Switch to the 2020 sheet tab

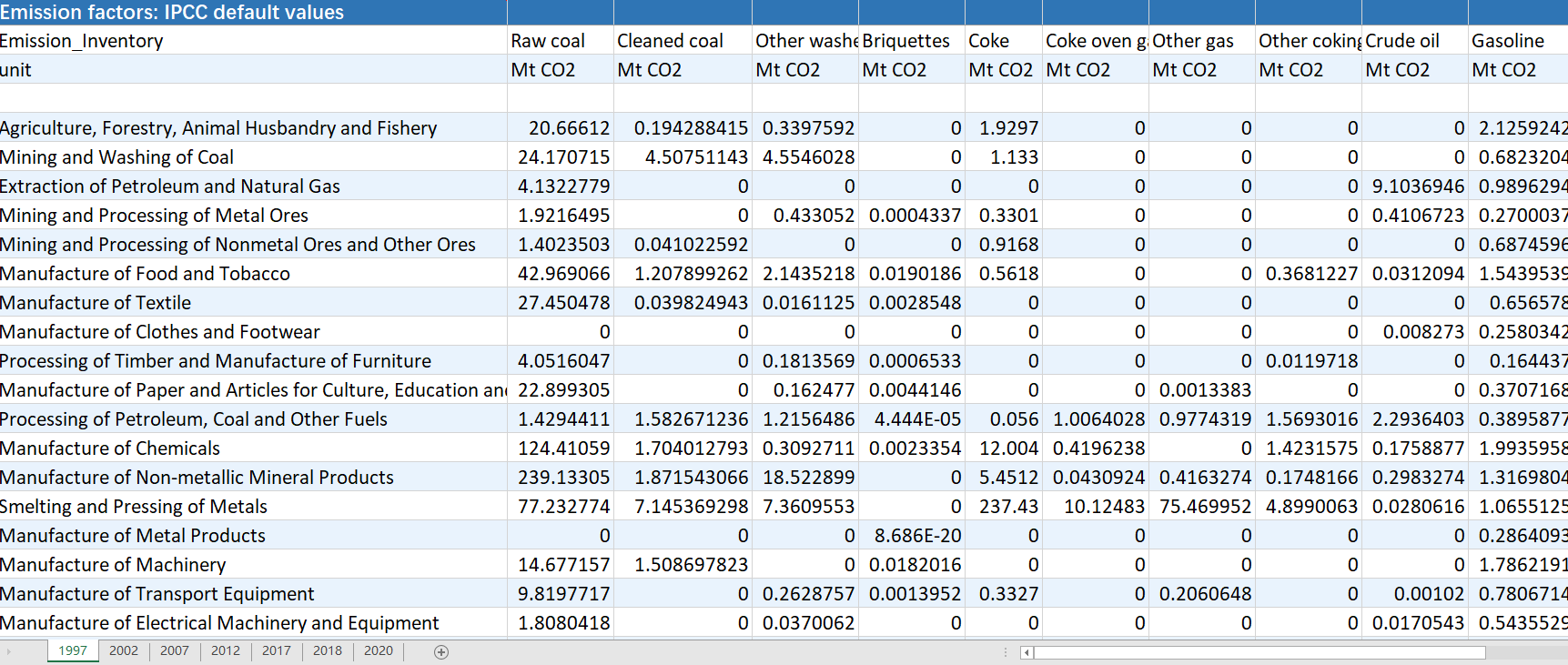[379, 650]
